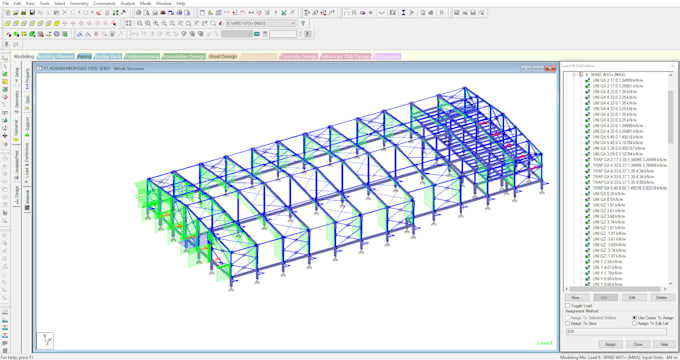
Task: Click the blank input box in the third toolbar row
Action: [283, 34]
